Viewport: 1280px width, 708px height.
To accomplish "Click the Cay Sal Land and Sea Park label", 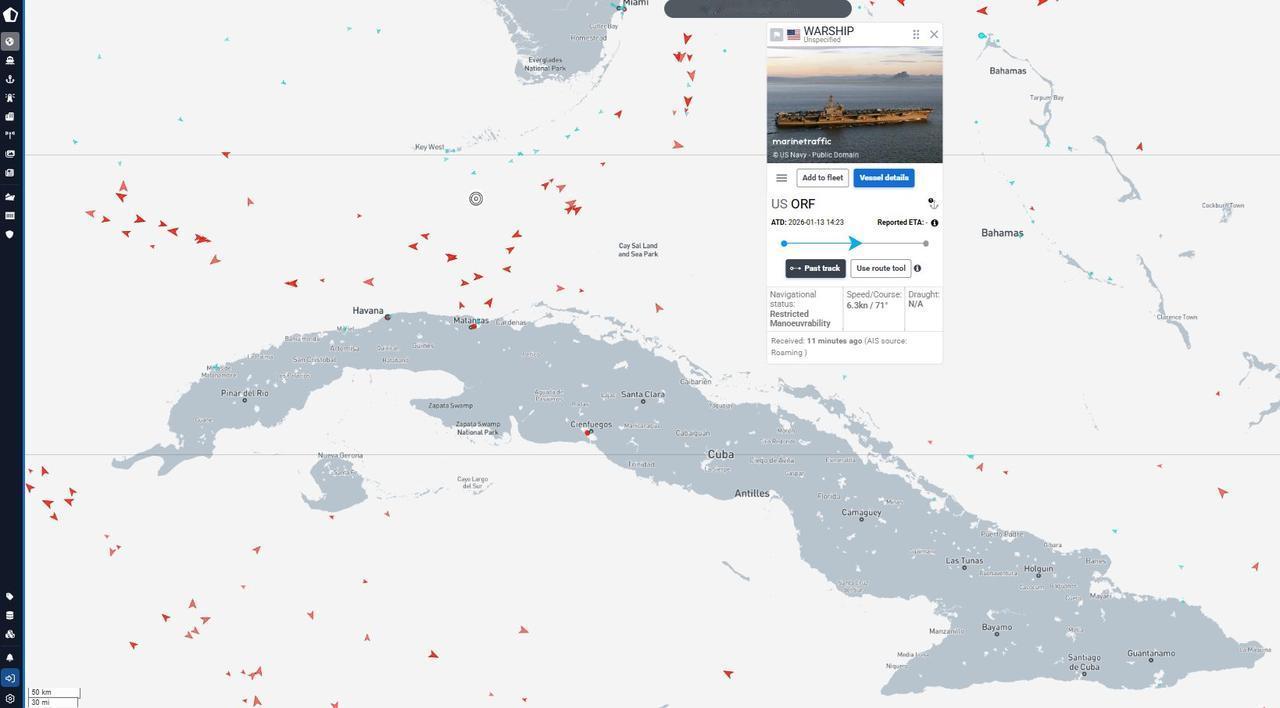I will pyautogui.click(x=638, y=250).
